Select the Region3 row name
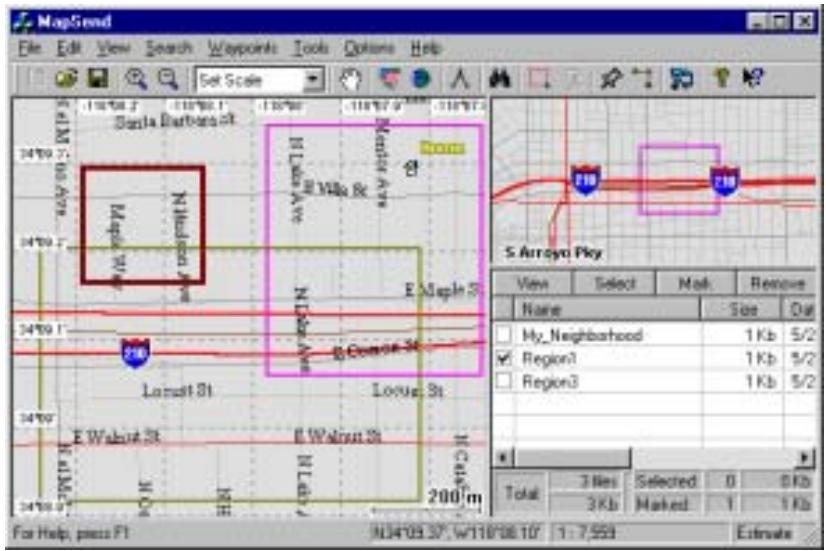The width and height of the screenshot is (826, 551). (550, 381)
